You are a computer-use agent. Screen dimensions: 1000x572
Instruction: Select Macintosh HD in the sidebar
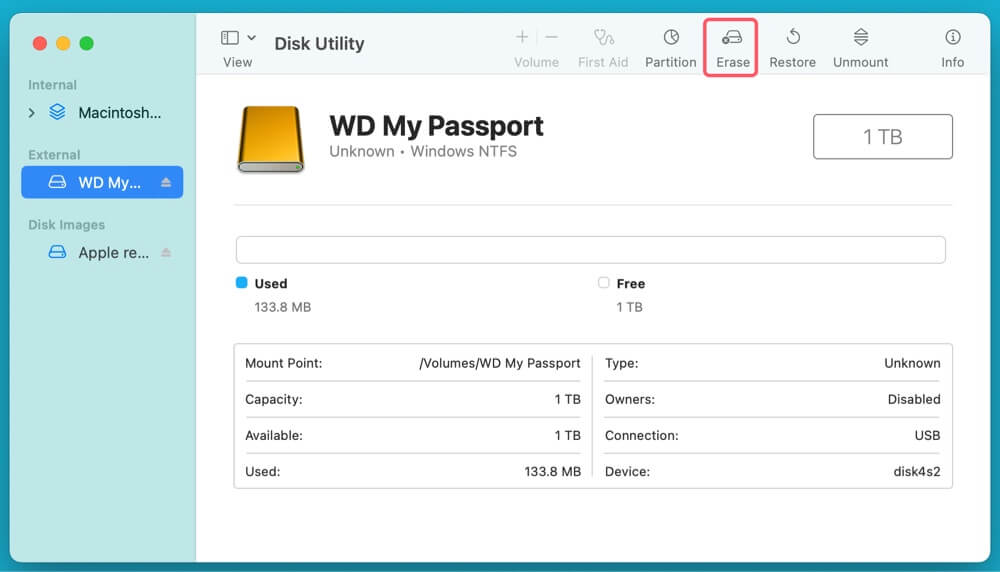click(x=118, y=113)
